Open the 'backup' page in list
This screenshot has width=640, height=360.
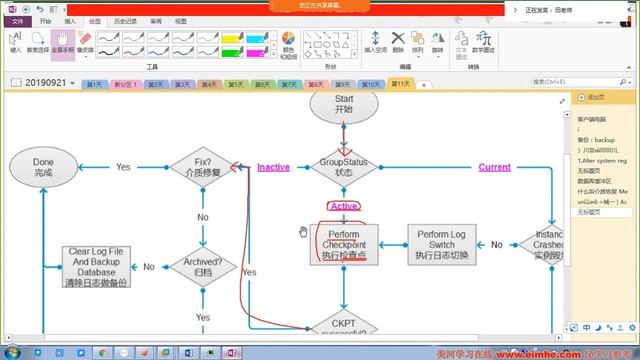[596, 140]
